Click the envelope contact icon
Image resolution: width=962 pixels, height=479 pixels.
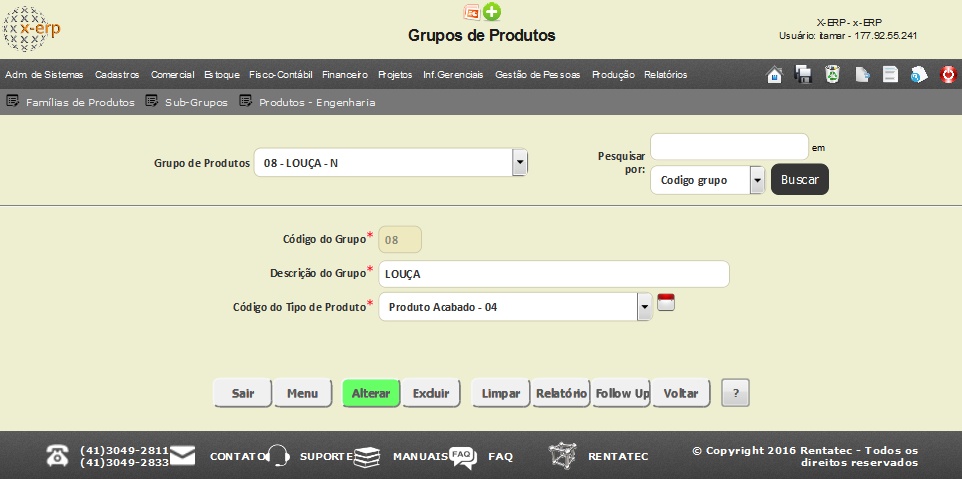182,456
